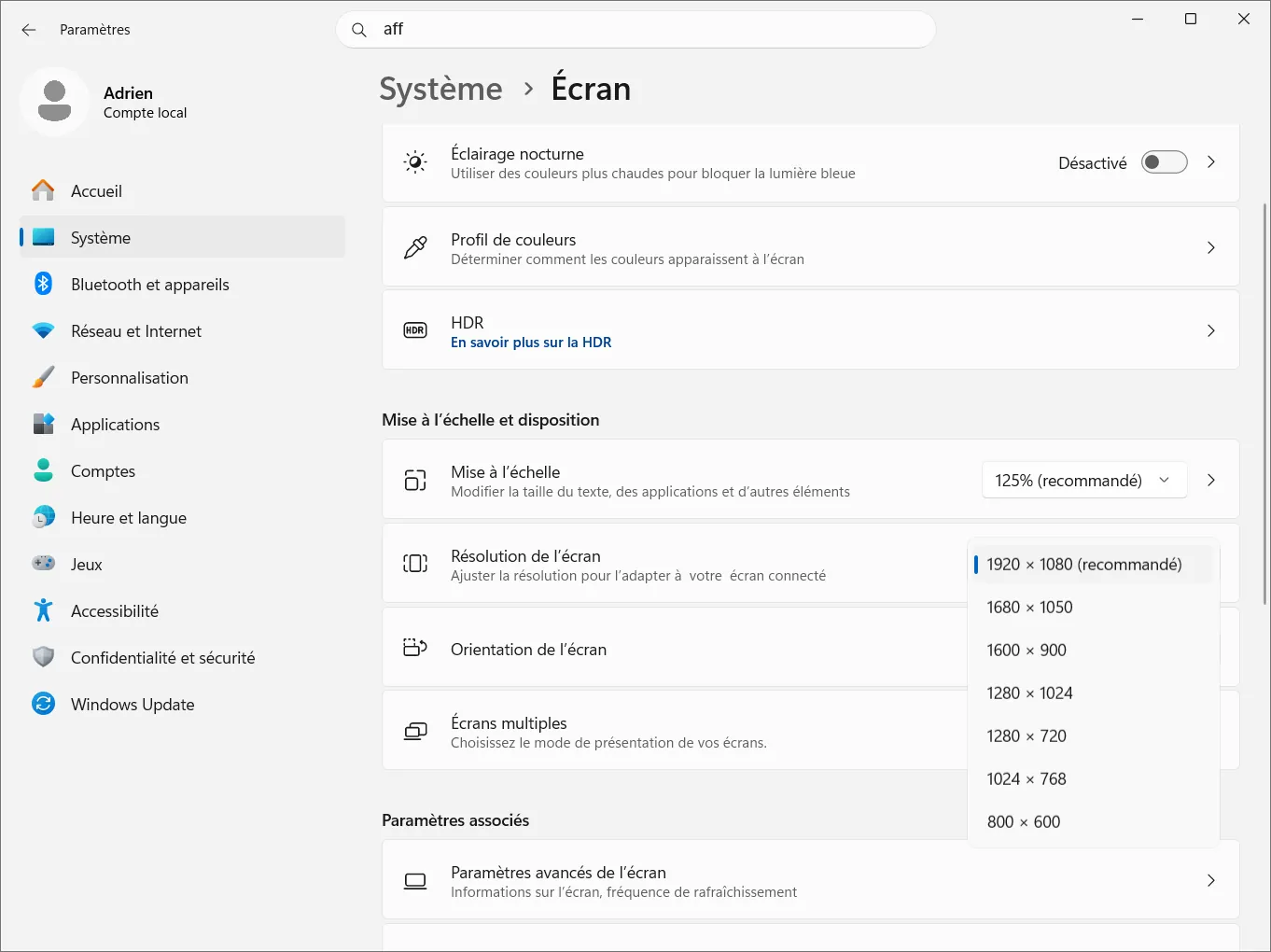Screen dimensions: 1271x952
Task: Open Bluetooth et appareils page
Action: click(x=182, y=284)
